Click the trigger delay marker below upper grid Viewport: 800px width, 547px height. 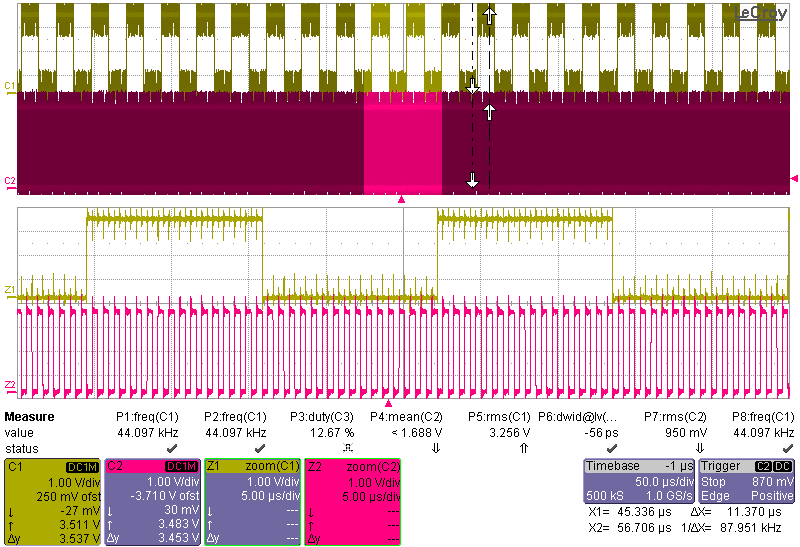pos(402,200)
